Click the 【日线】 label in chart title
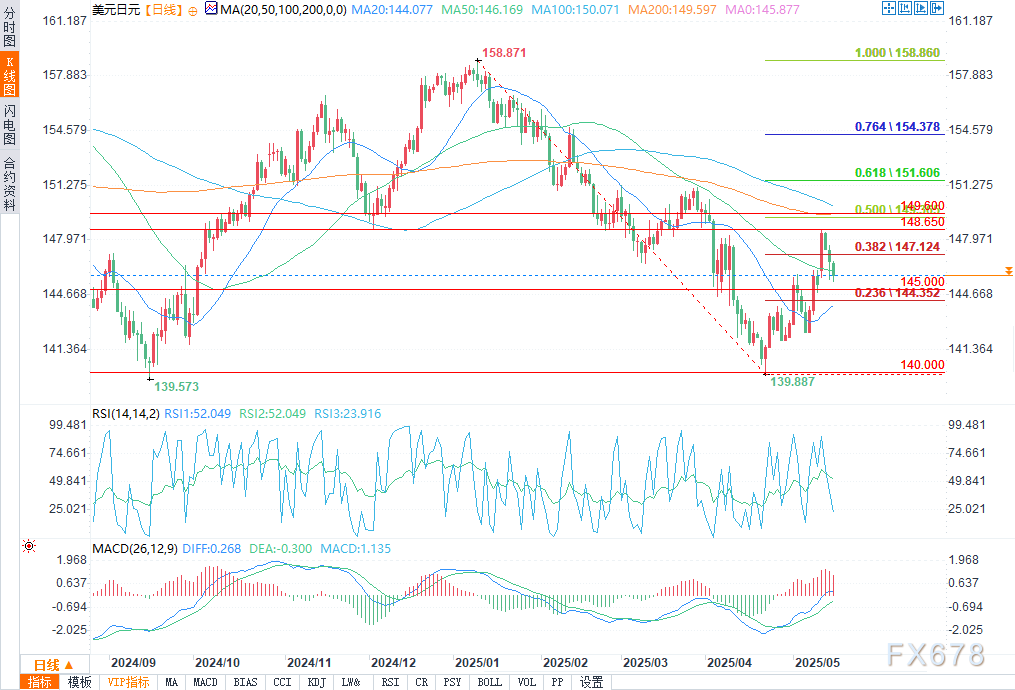Image resolution: width=1015 pixels, height=690 pixels. point(162,10)
